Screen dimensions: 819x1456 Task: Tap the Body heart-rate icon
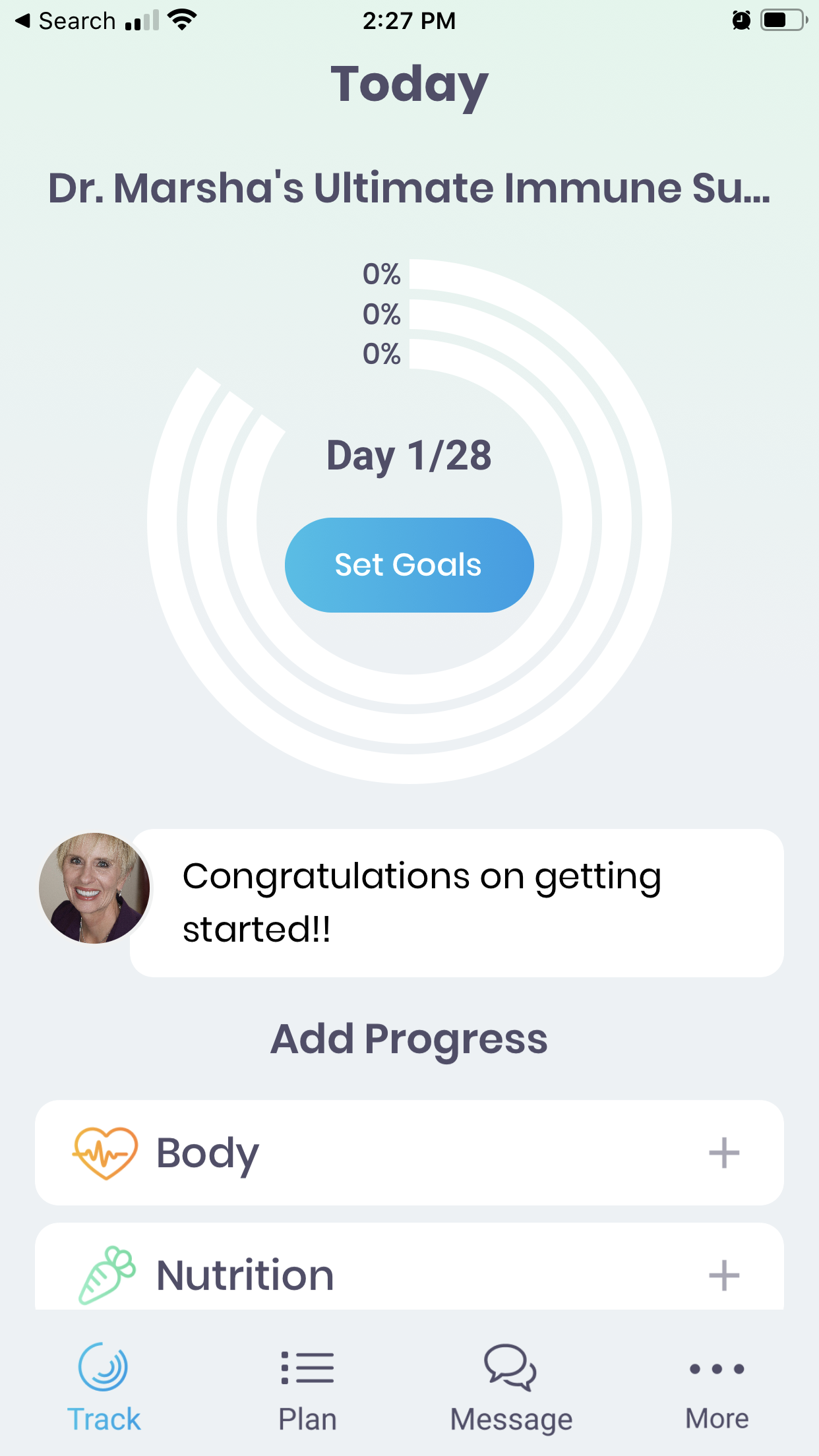[x=105, y=1153]
